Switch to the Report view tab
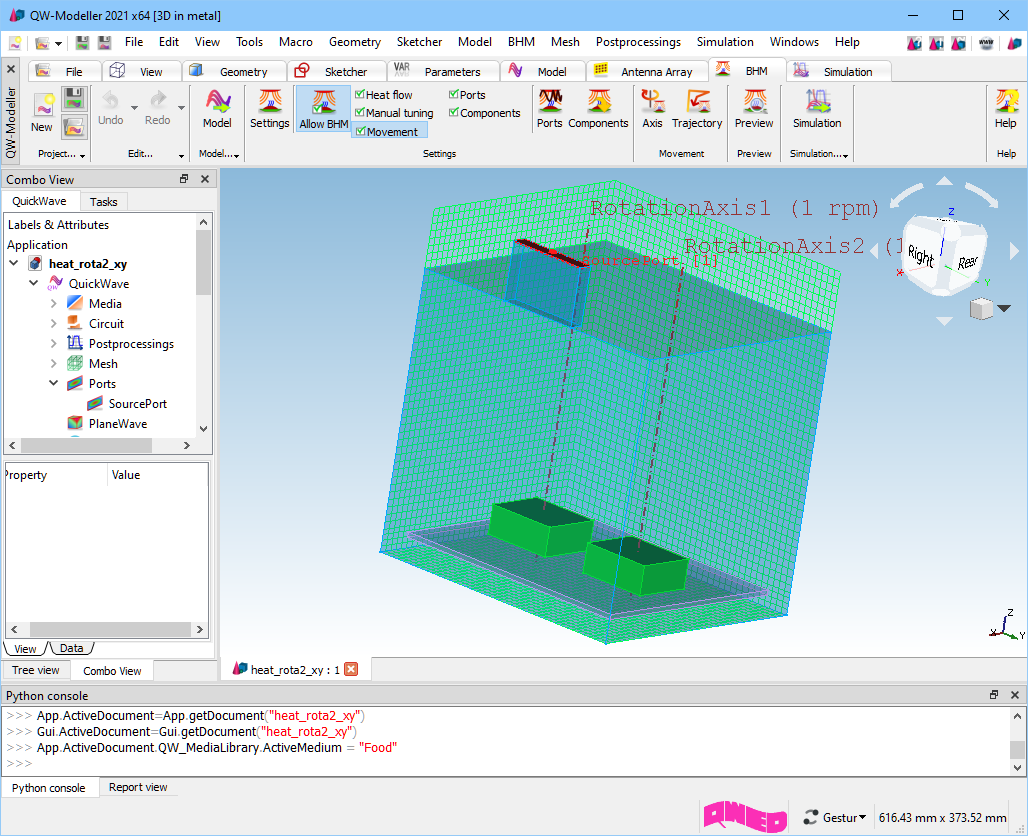The width and height of the screenshot is (1028, 836). [x=138, y=788]
